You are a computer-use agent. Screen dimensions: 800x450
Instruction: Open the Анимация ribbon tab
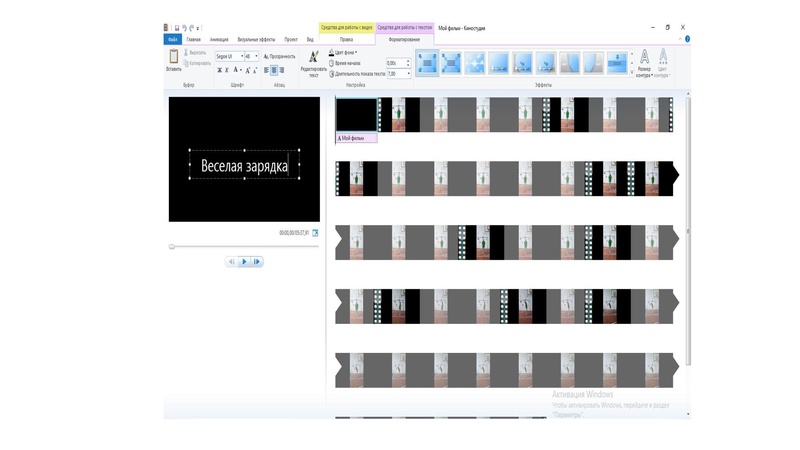click(219, 40)
